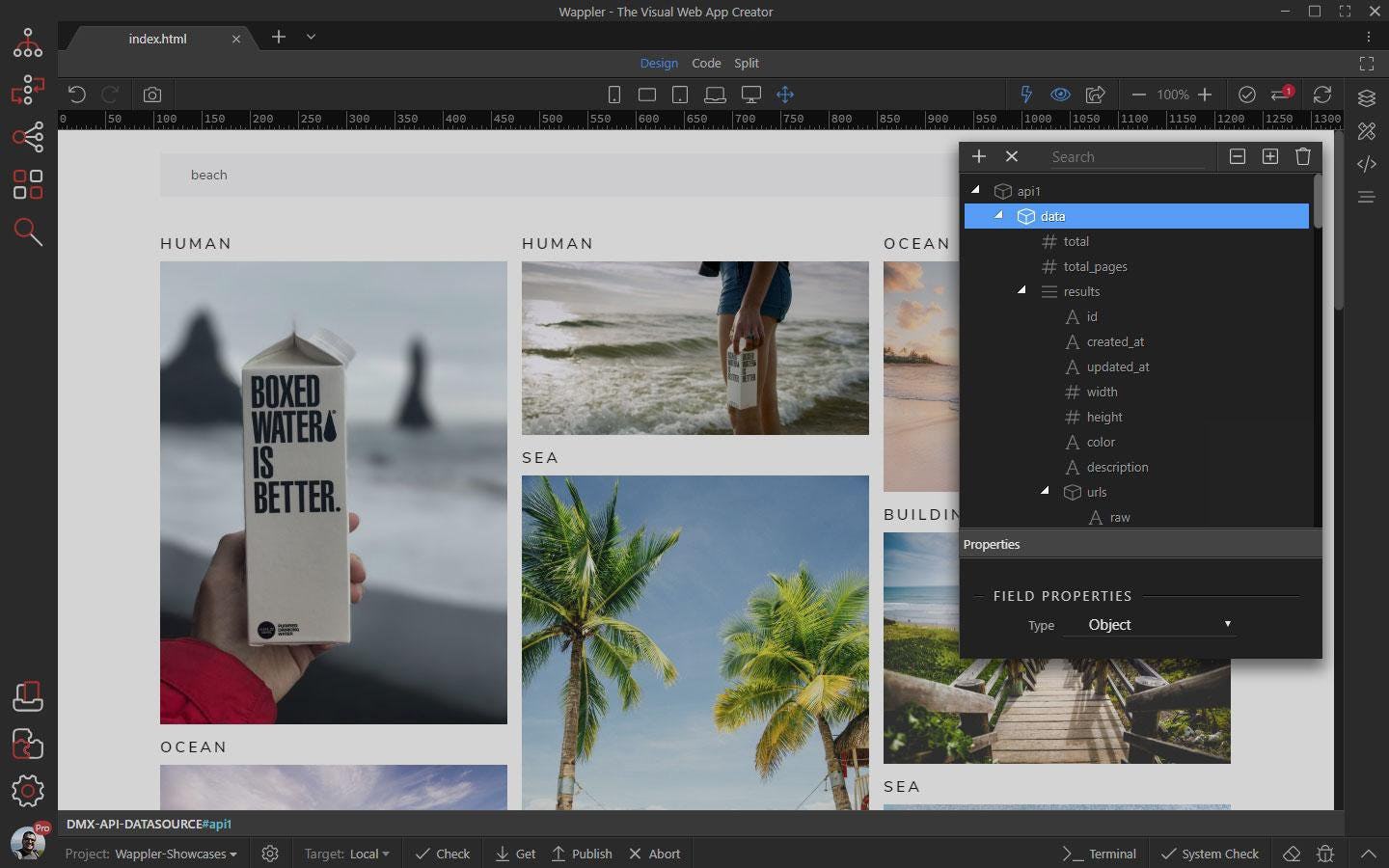Image resolution: width=1389 pixels, height=868 pixels.
Task: Open the code view </> icon on right sidebar
Action: point(1367,164)
